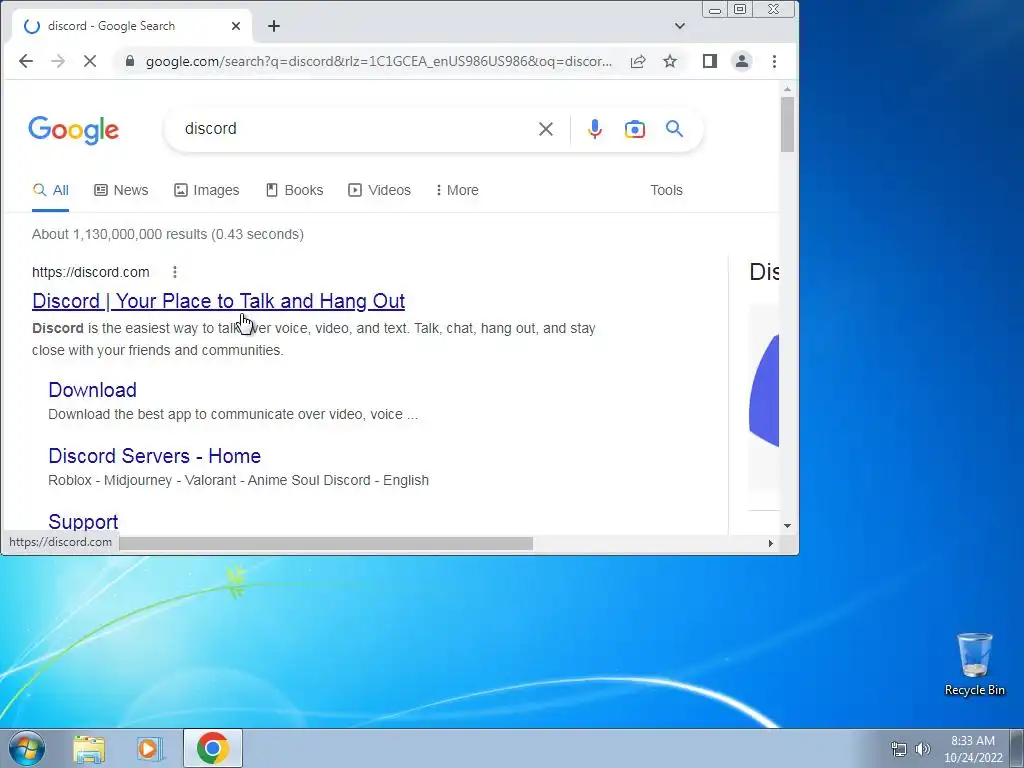This screenshot has height=768, width=1024.
Task: Click the https://discord.com URL text
Action: 91,272
